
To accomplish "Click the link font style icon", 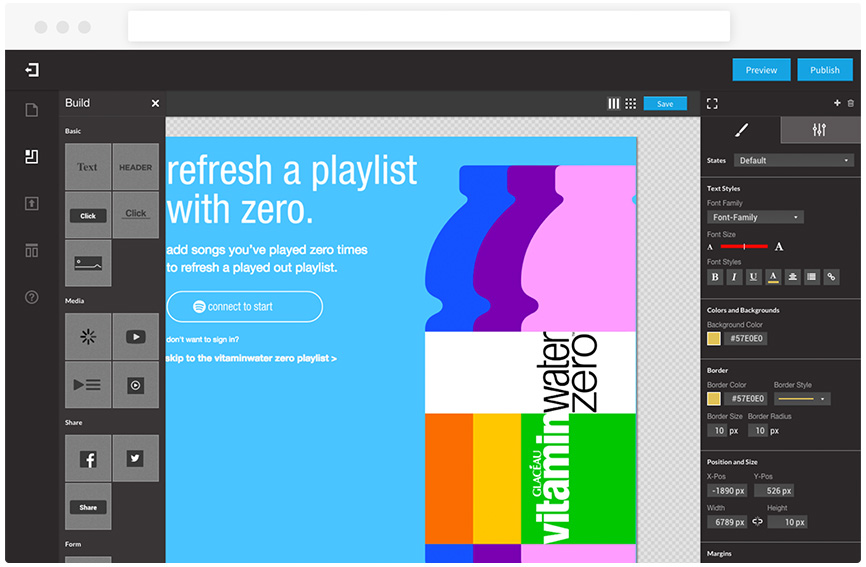I will coord(831,277).
